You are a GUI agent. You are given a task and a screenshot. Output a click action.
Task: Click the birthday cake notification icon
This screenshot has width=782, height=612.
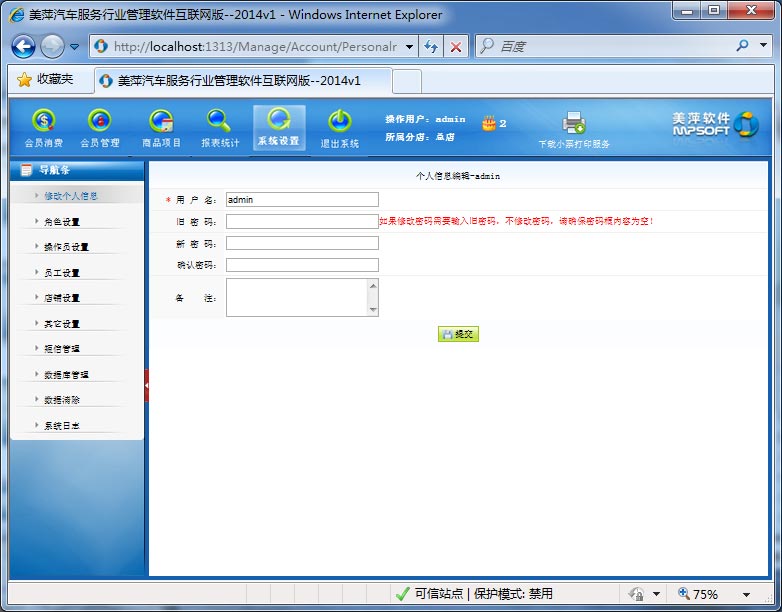488,123
